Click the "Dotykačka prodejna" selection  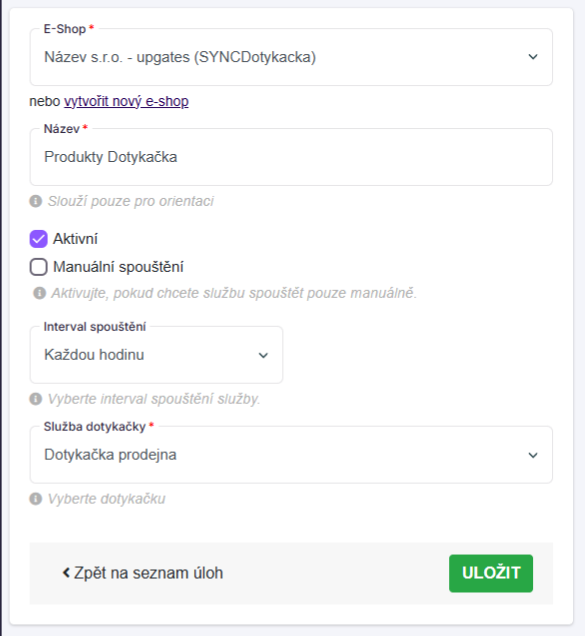pos(291,455)
